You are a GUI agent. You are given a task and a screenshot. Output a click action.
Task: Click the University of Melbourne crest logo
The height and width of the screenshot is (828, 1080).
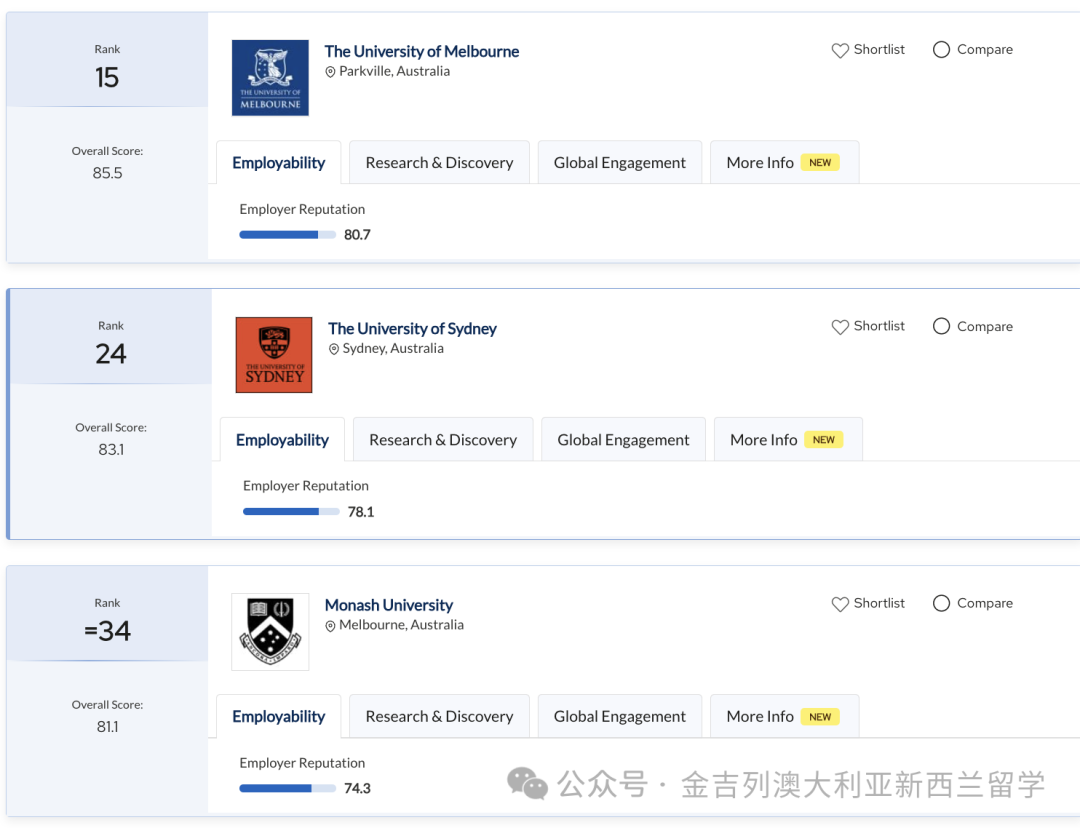[270, 78]
